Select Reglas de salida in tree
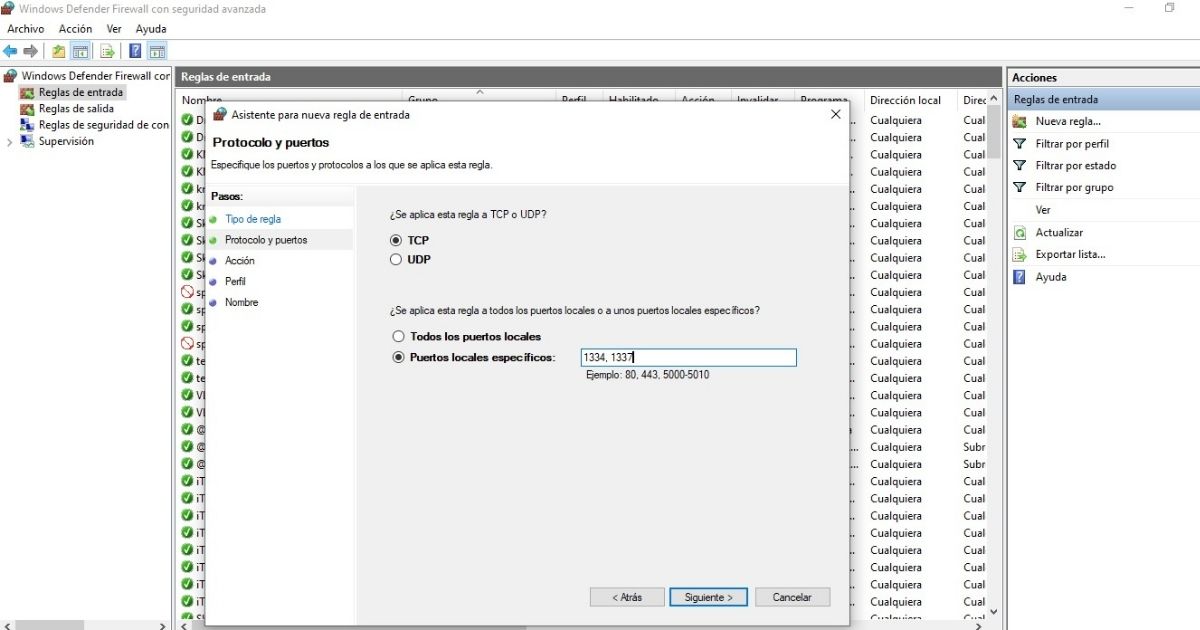 click(76, 109)
